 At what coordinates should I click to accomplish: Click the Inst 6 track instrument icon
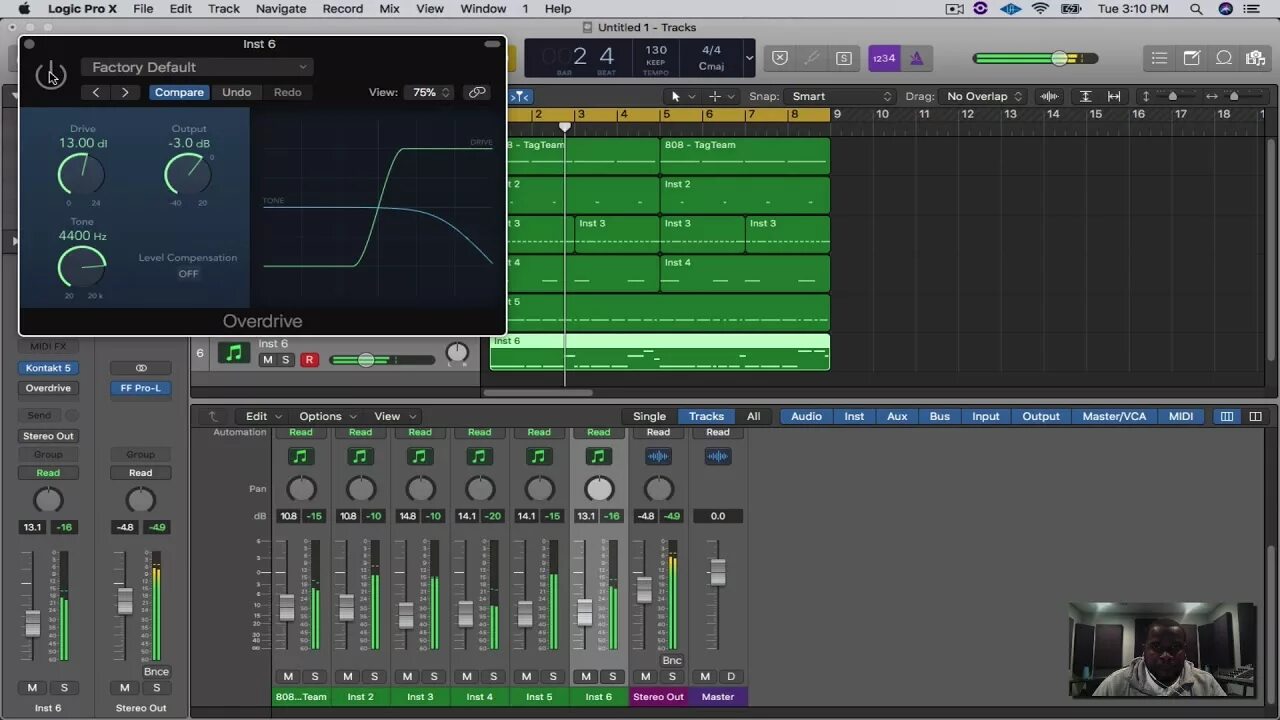235,353
